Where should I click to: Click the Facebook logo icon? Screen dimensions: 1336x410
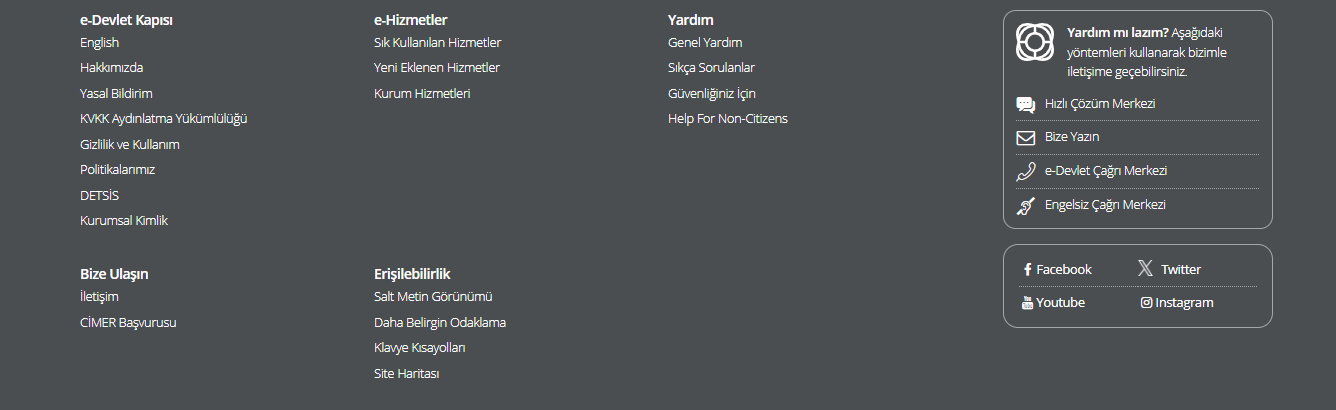(x=1027, y=270)
